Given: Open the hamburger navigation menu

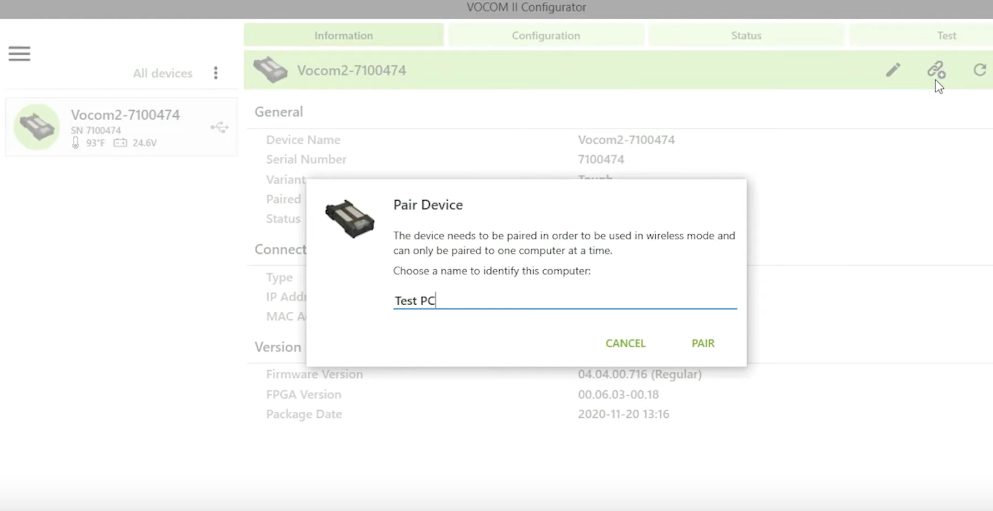Looking at the screenshot, I should pyautogui.click(x=19, y=54).
